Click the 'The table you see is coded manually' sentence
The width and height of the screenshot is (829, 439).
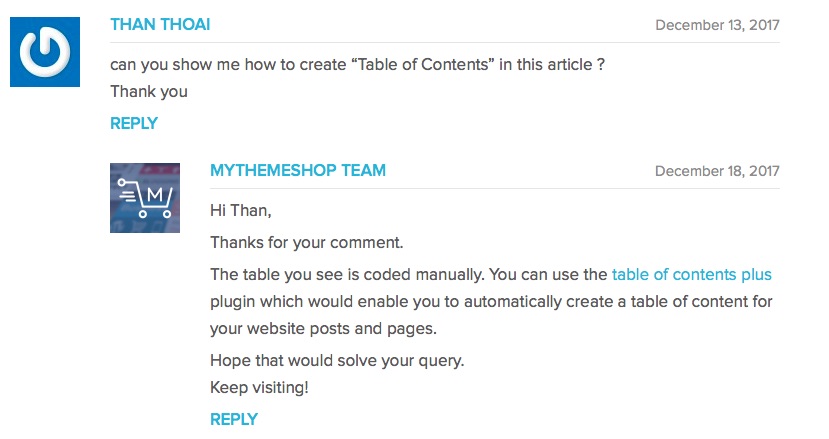[347, 275]
